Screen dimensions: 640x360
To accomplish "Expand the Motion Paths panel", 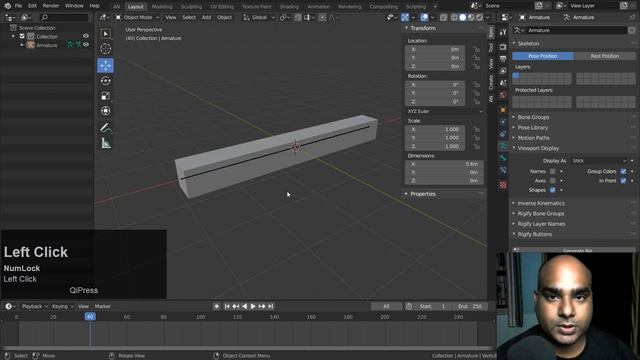I will coord(533,138).
